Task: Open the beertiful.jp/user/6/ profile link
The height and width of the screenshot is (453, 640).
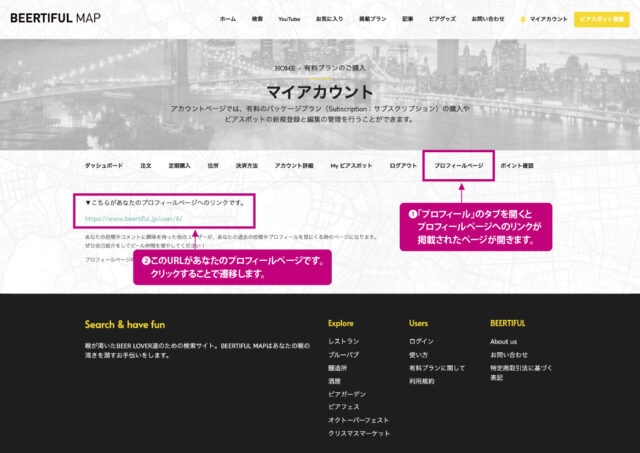Action: pyautogui.click(x=133, y=219)
